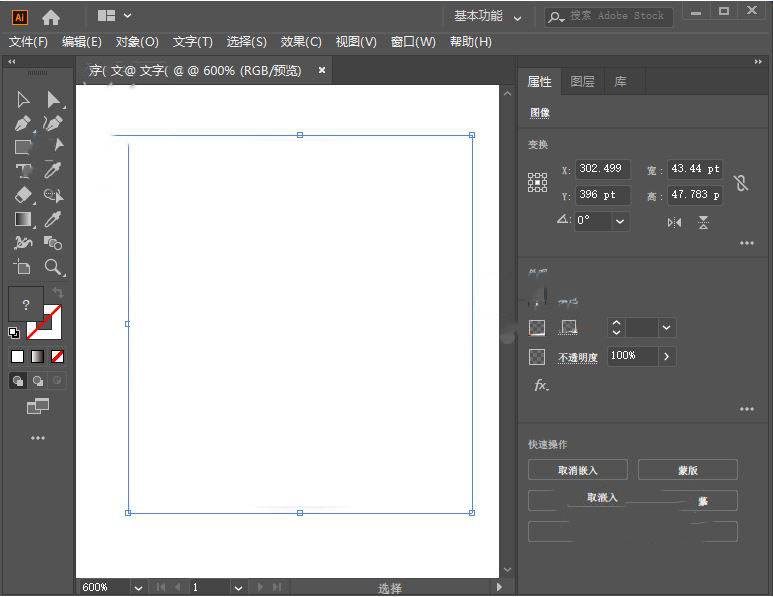773x597 pixels.
Task: Flip the object horizontally
Action: (674, 222)
